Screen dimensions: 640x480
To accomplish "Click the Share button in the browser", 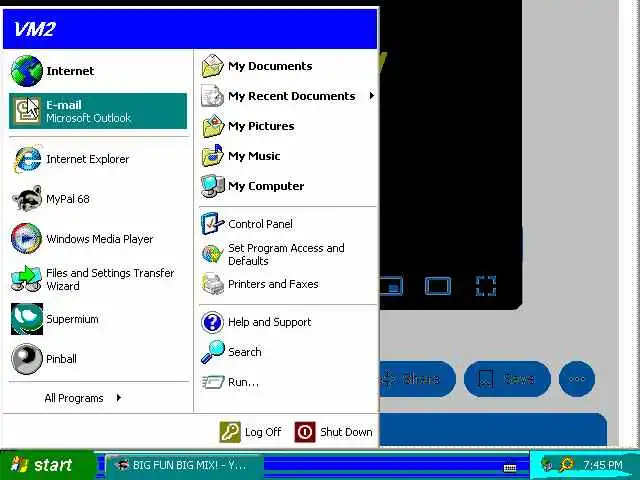I will tap(417, 379).
